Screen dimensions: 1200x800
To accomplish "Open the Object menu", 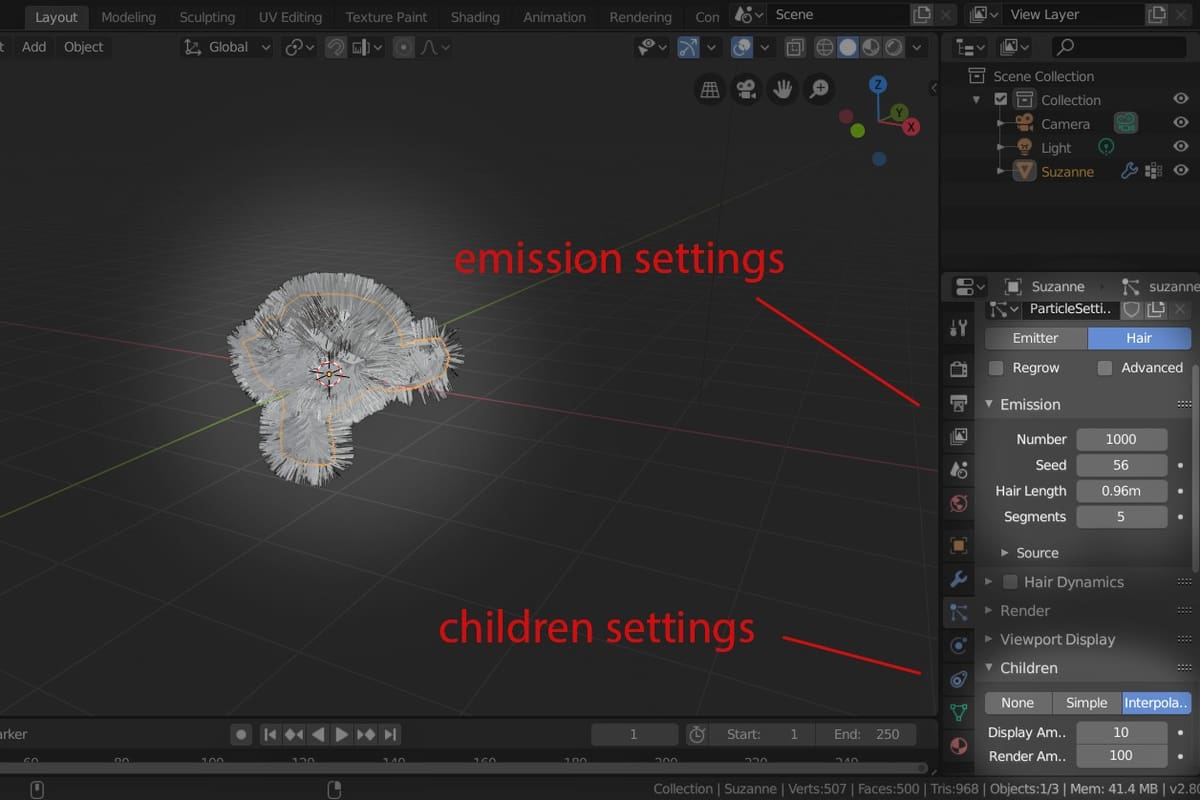I will (x=83, y=47).
